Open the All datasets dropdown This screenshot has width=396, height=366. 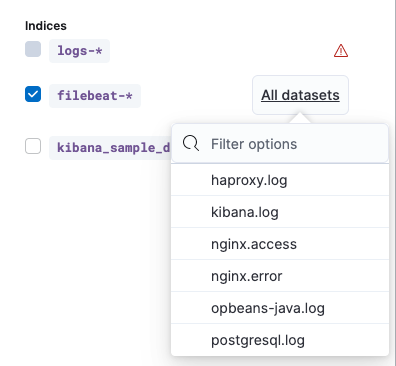pyautogui.click(x=300, y=95)
